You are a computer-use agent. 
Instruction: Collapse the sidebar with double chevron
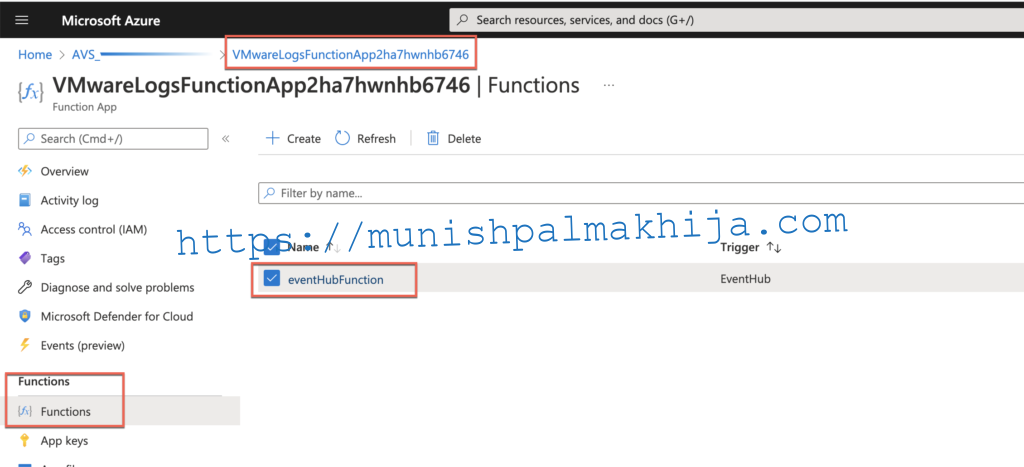pyautogui.click(x=226, y=138)
